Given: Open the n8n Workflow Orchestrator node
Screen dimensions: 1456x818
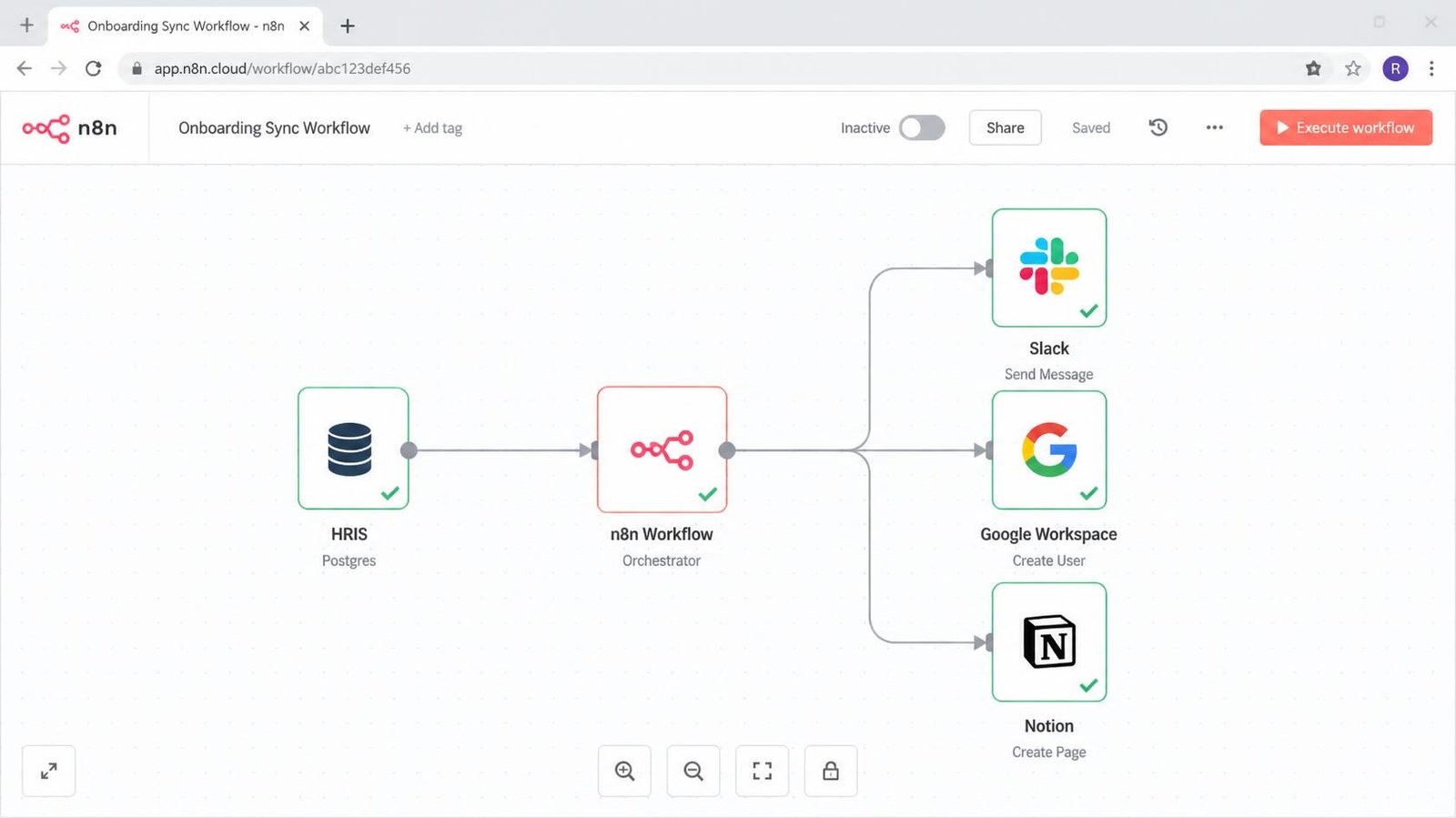Looking at the screenshot, I should pos(662,449).
